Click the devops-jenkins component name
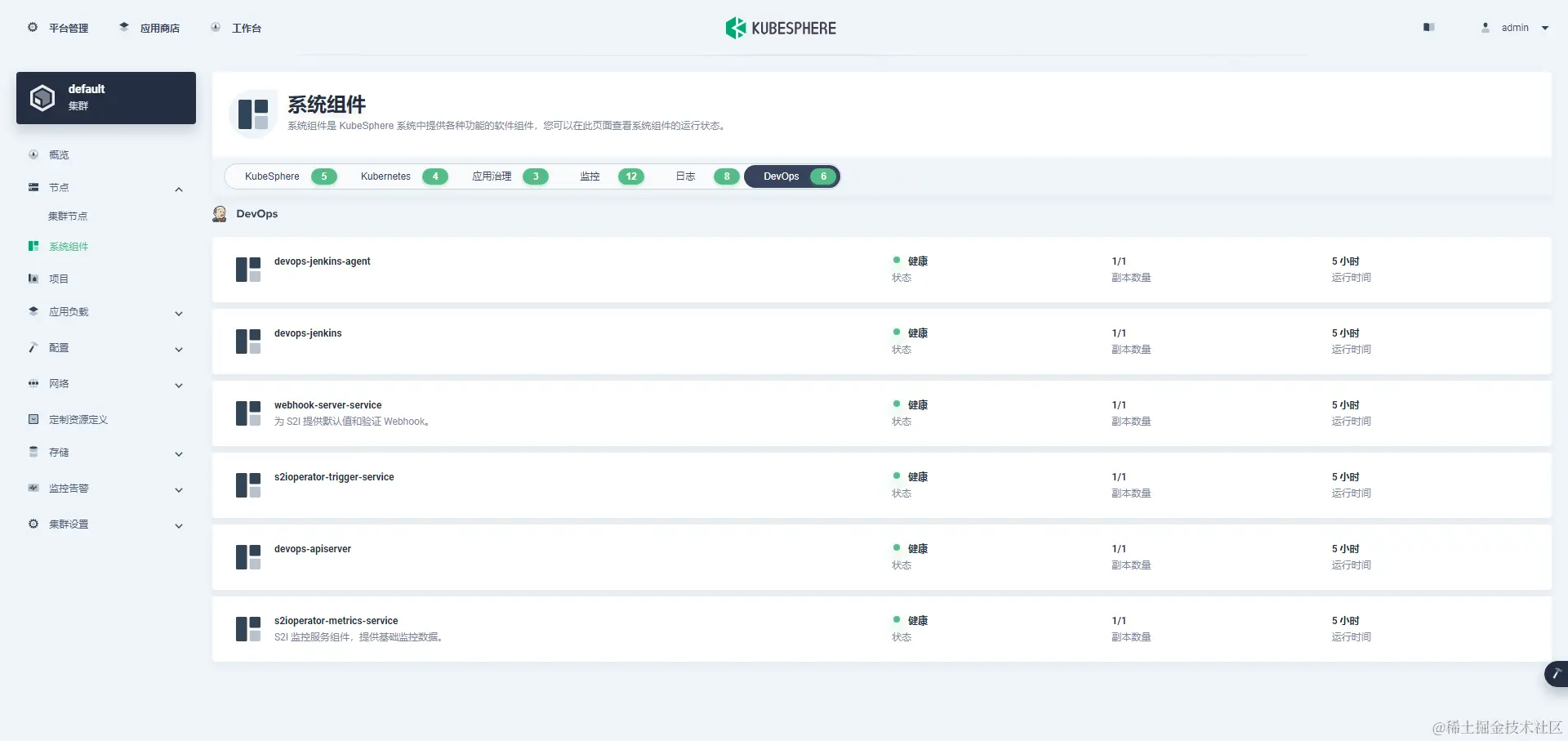The width and height of the screenshot is (1568, 741). (x=308, y=333)
